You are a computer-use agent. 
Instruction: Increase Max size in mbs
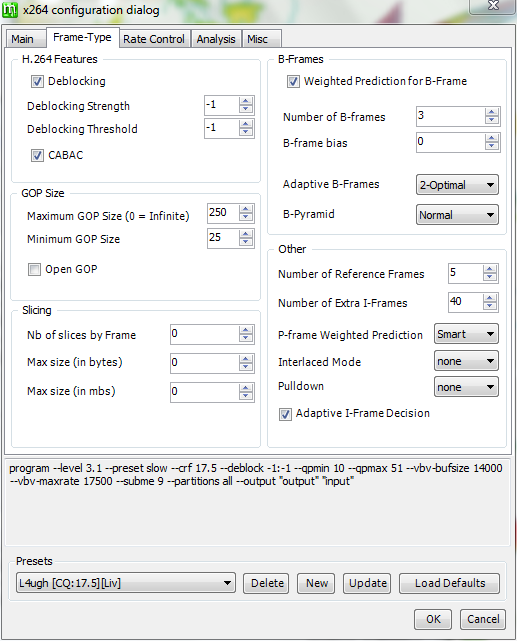[x=246, y=388]
